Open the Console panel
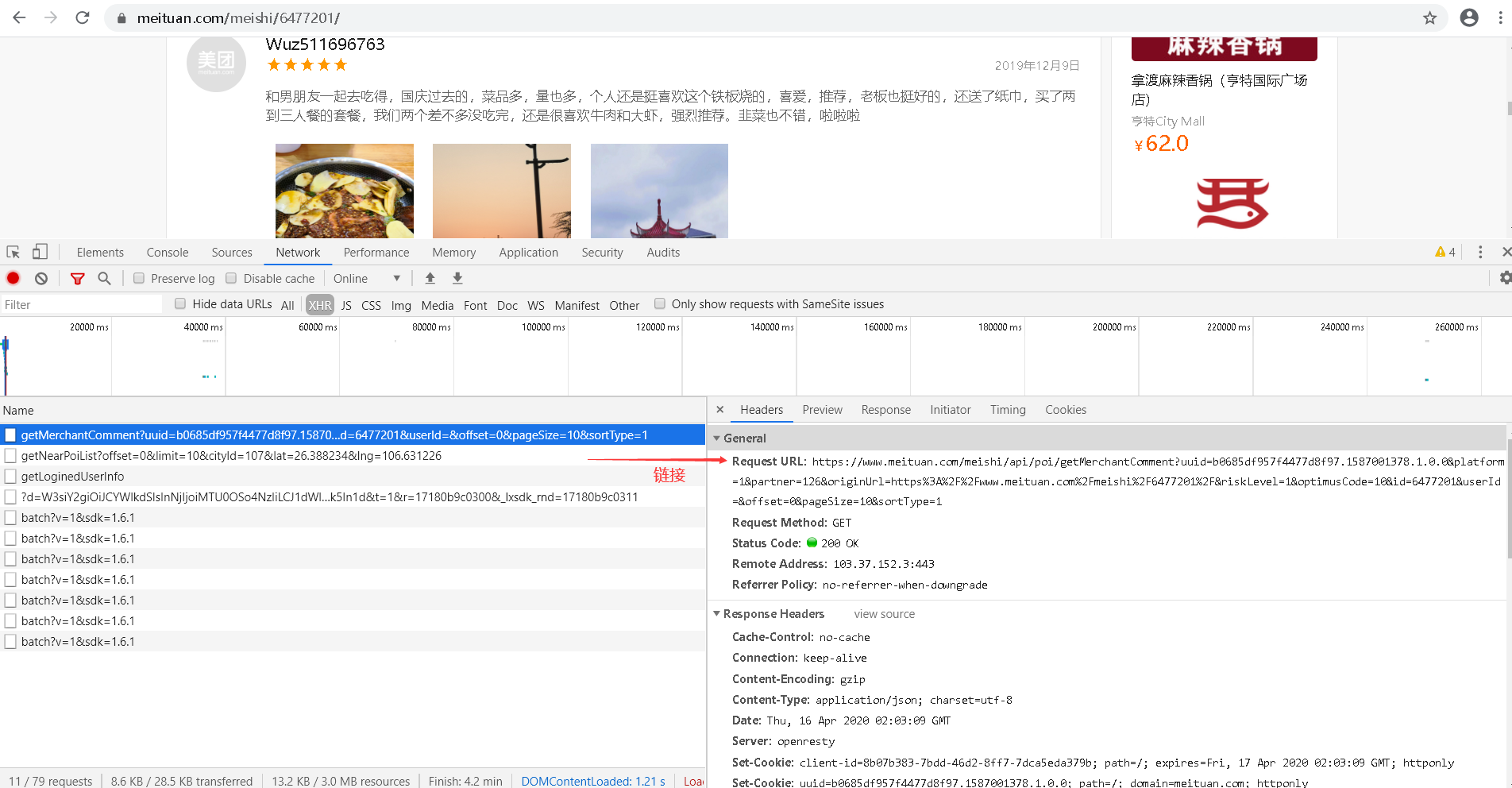This screenshot has width=1512, height=788. click(167, 252)
